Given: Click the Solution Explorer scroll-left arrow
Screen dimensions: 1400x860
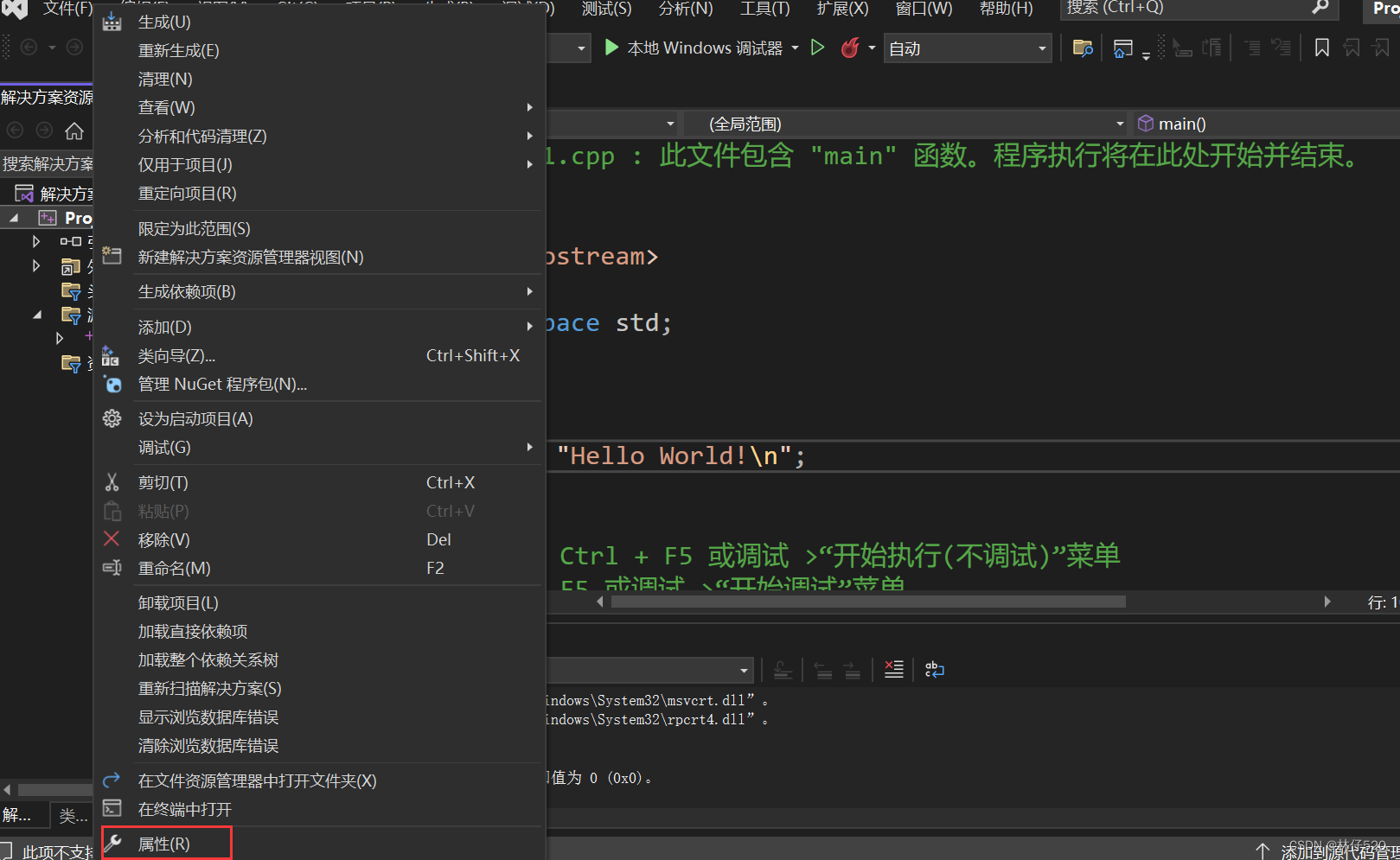Looking at the screenshot, I should click(7, 789).
